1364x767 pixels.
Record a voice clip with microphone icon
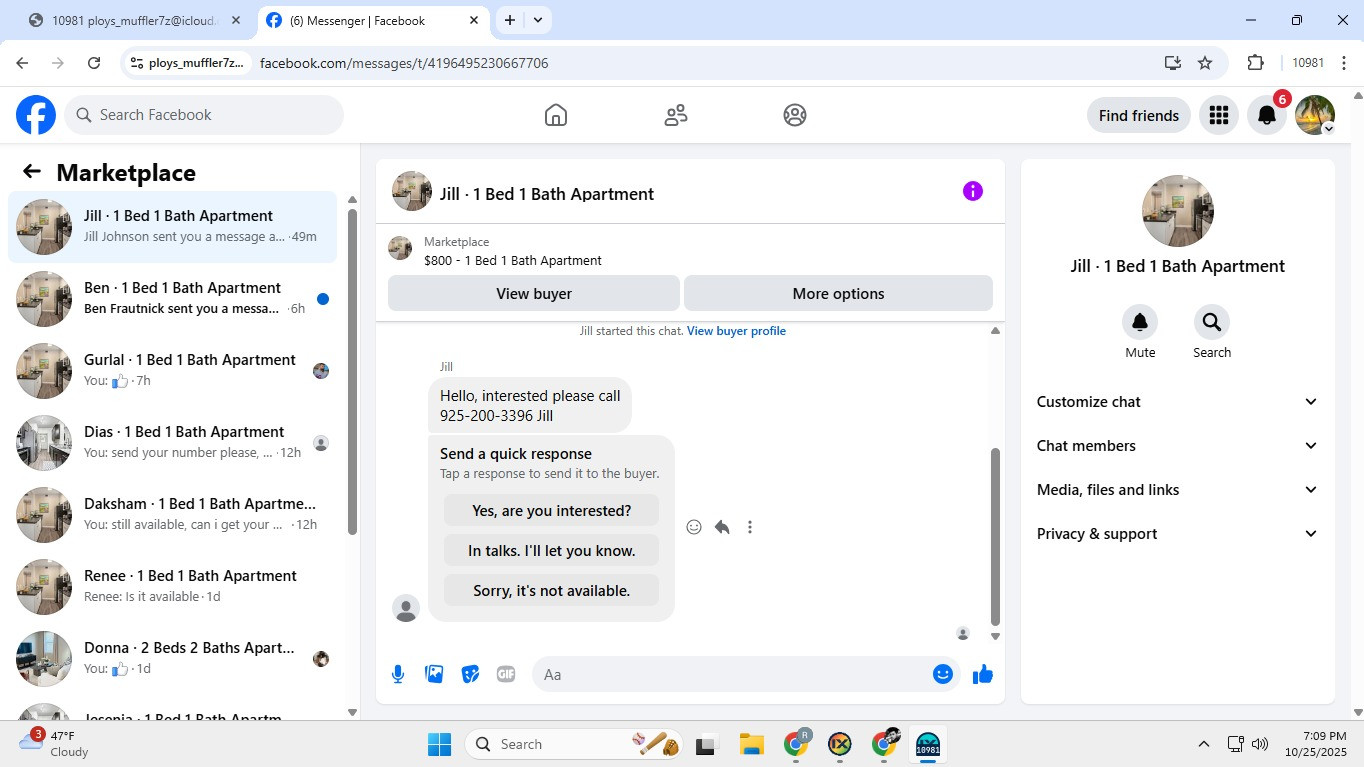pyautogui.click(x=398, y=674)
